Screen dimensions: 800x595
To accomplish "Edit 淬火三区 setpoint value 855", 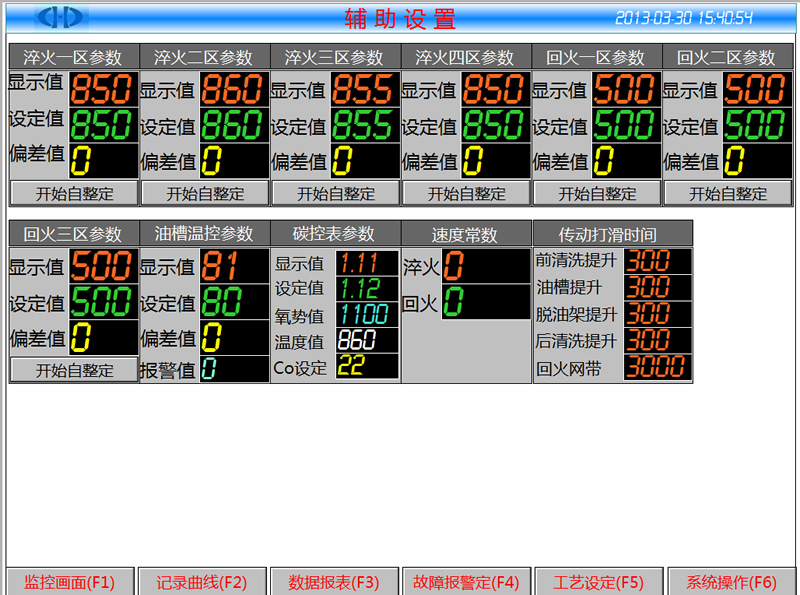I will (365, 125).
